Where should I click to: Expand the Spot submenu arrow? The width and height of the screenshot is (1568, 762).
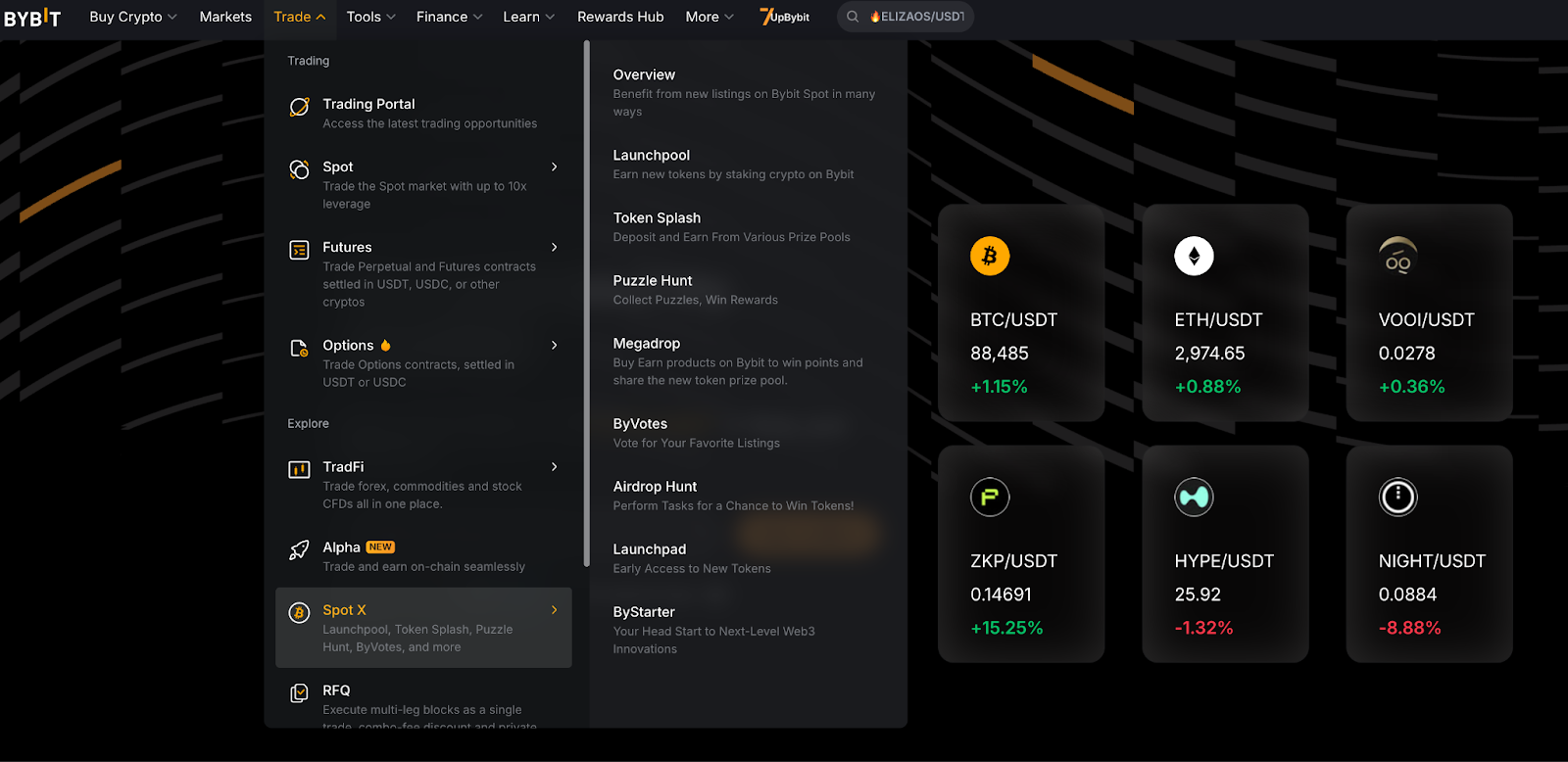pyautogui.click(x=555, y=167)
